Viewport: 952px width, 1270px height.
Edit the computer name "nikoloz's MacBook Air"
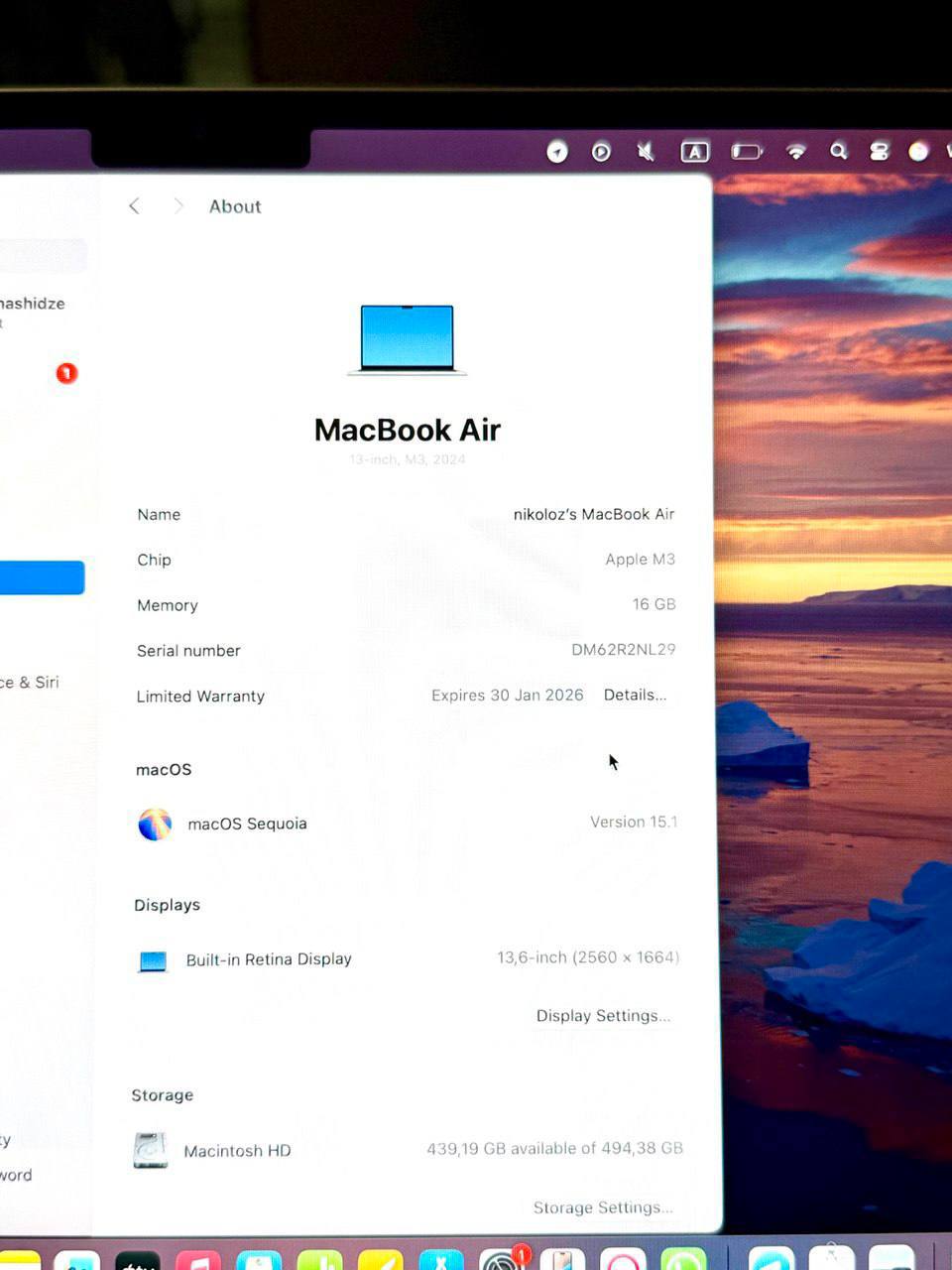[594, 514]
